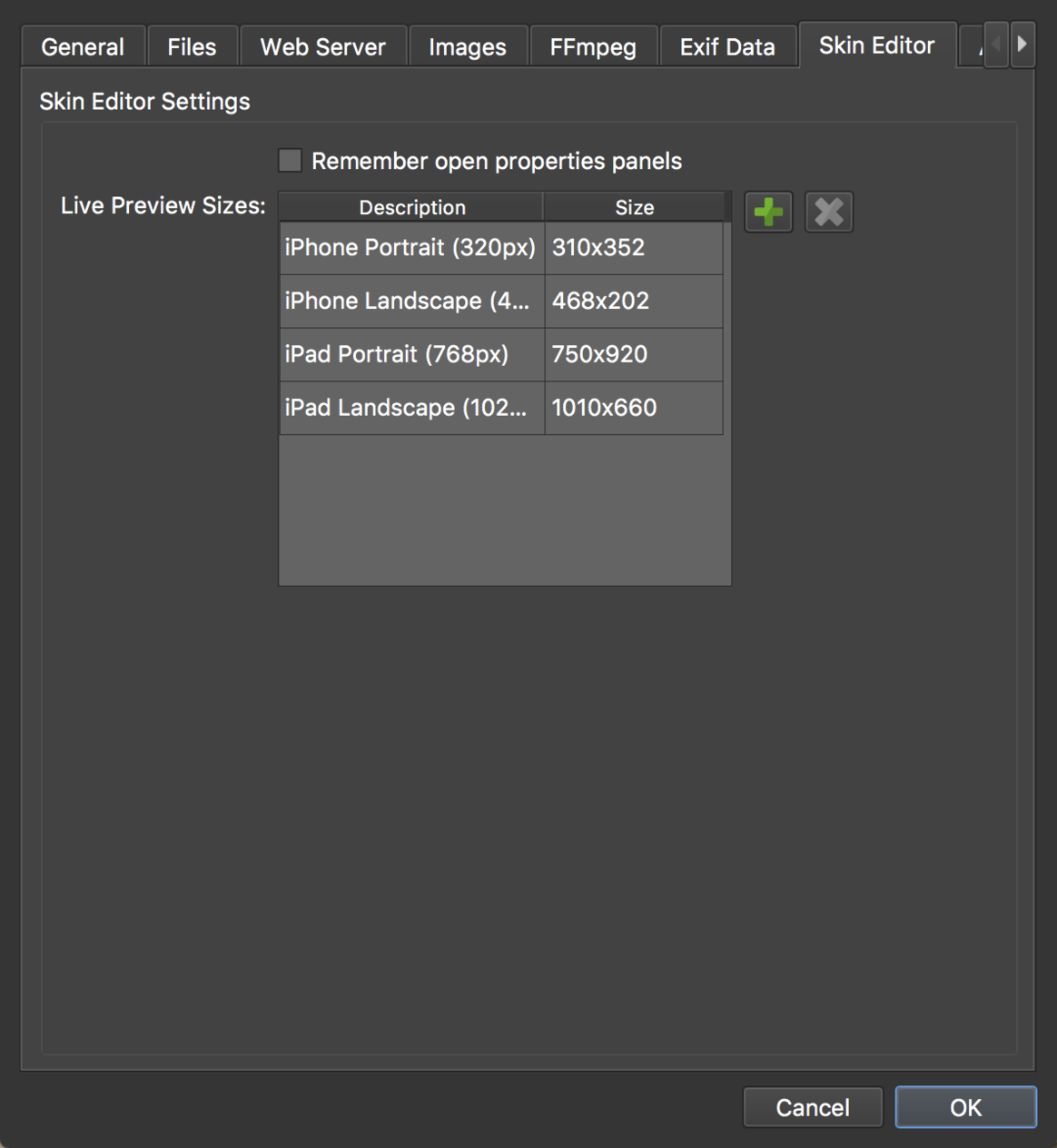Image resolution: width=1057 pixels, height=1148 pixels.
Task: Open the FFmpeg tab
Action: click(593, 47)
